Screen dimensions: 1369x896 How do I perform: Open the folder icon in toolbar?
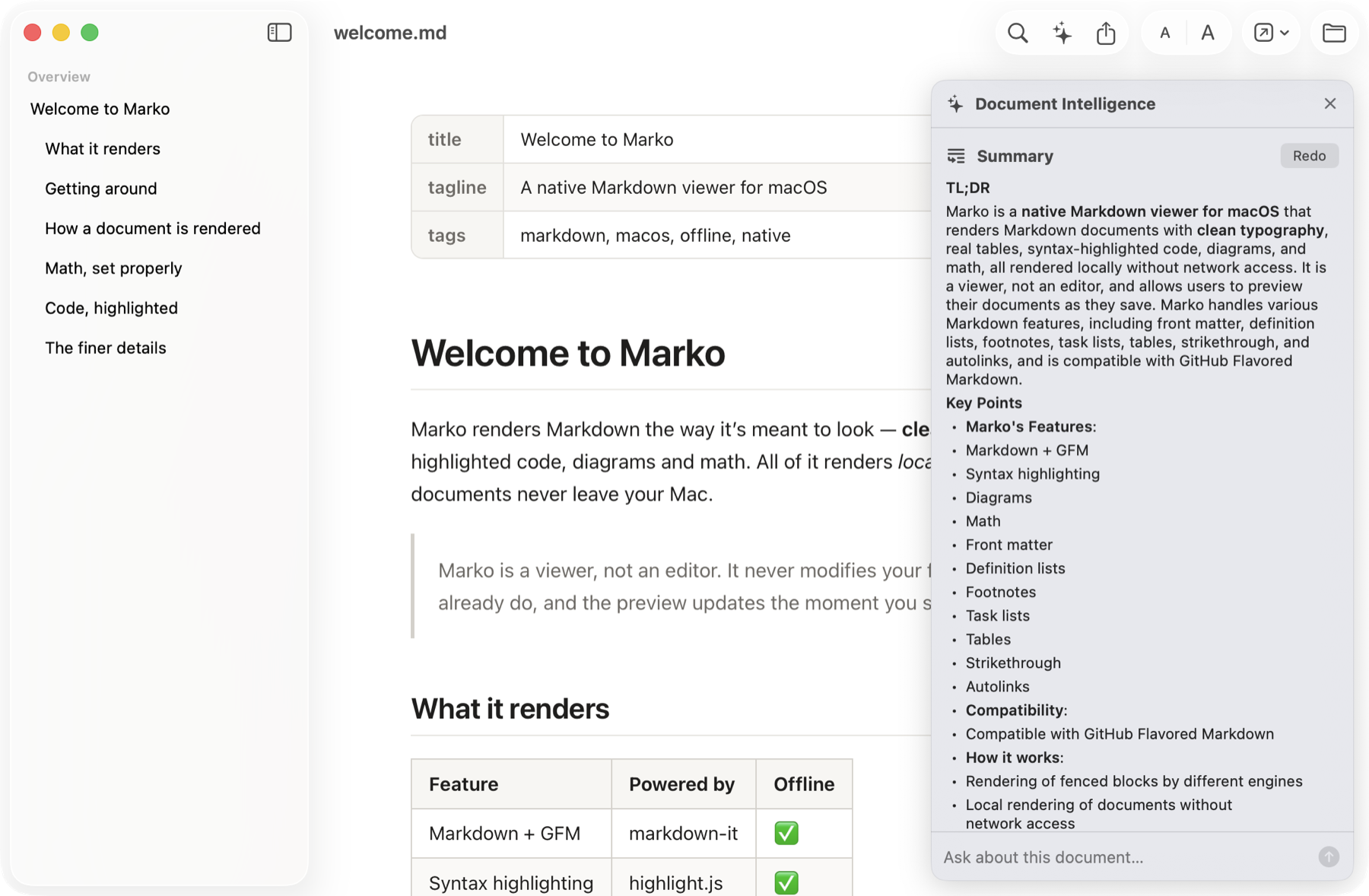tap(1334, 33)
